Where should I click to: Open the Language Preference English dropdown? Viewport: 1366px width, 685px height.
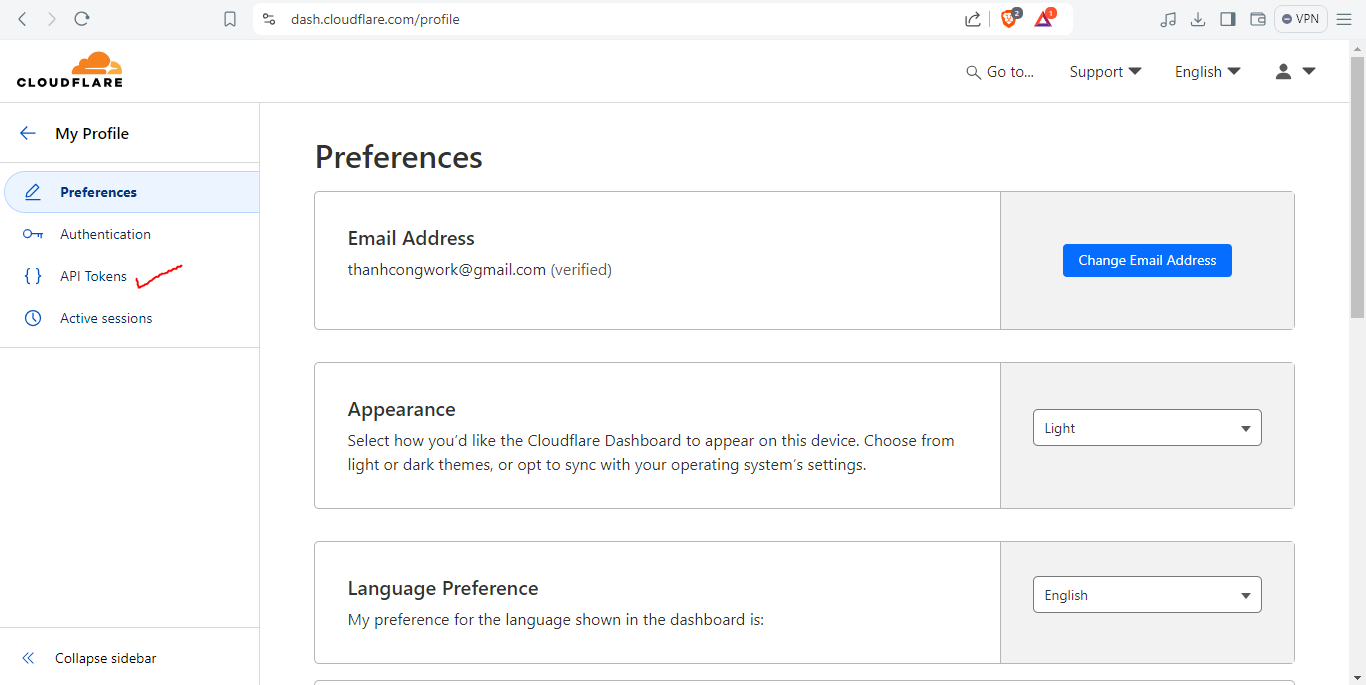coord(1147,595)
